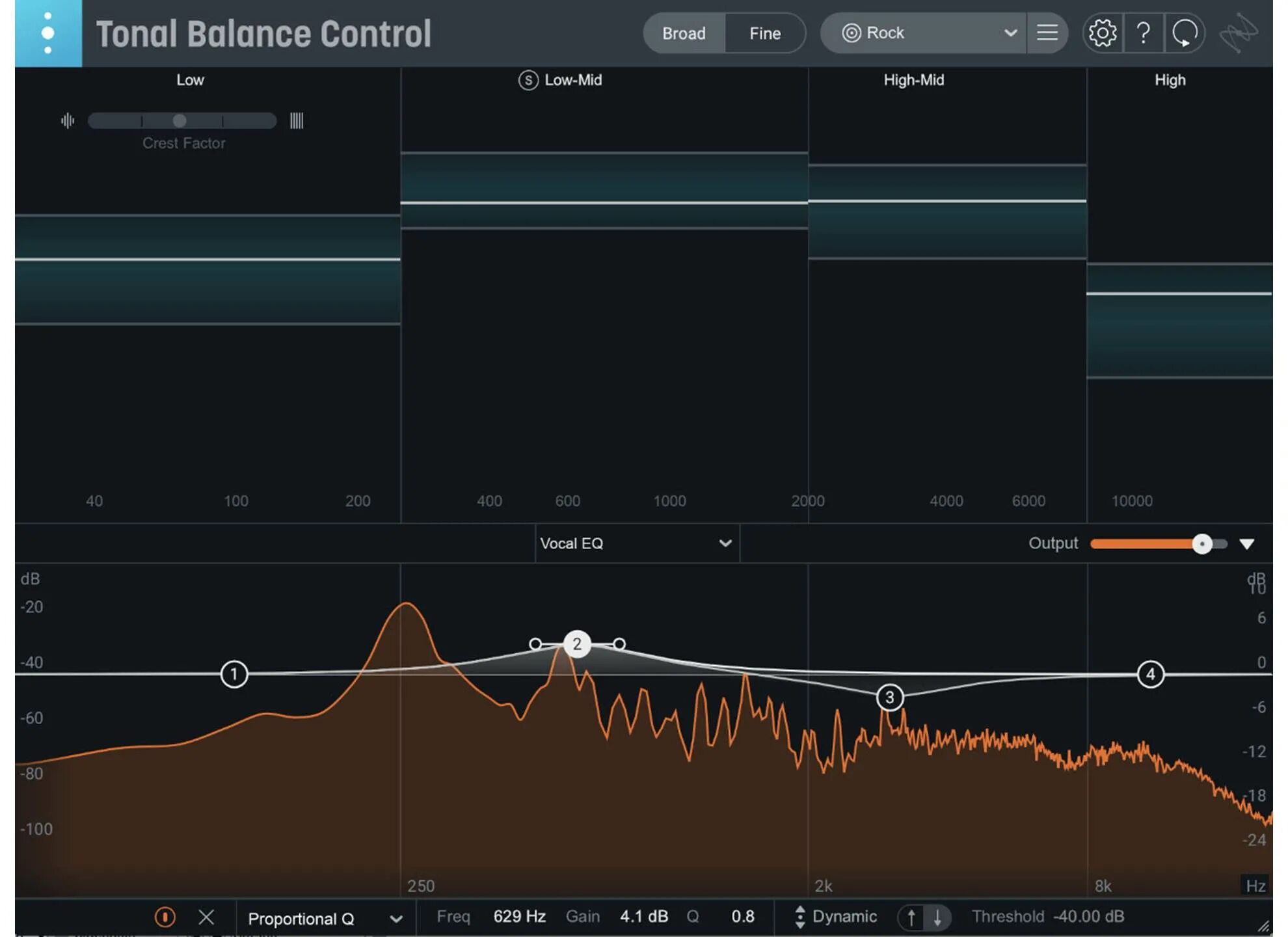This screenshot has width=1288, height=937.
Task: Open the Rock target curve dropdown
Action: 924,33
